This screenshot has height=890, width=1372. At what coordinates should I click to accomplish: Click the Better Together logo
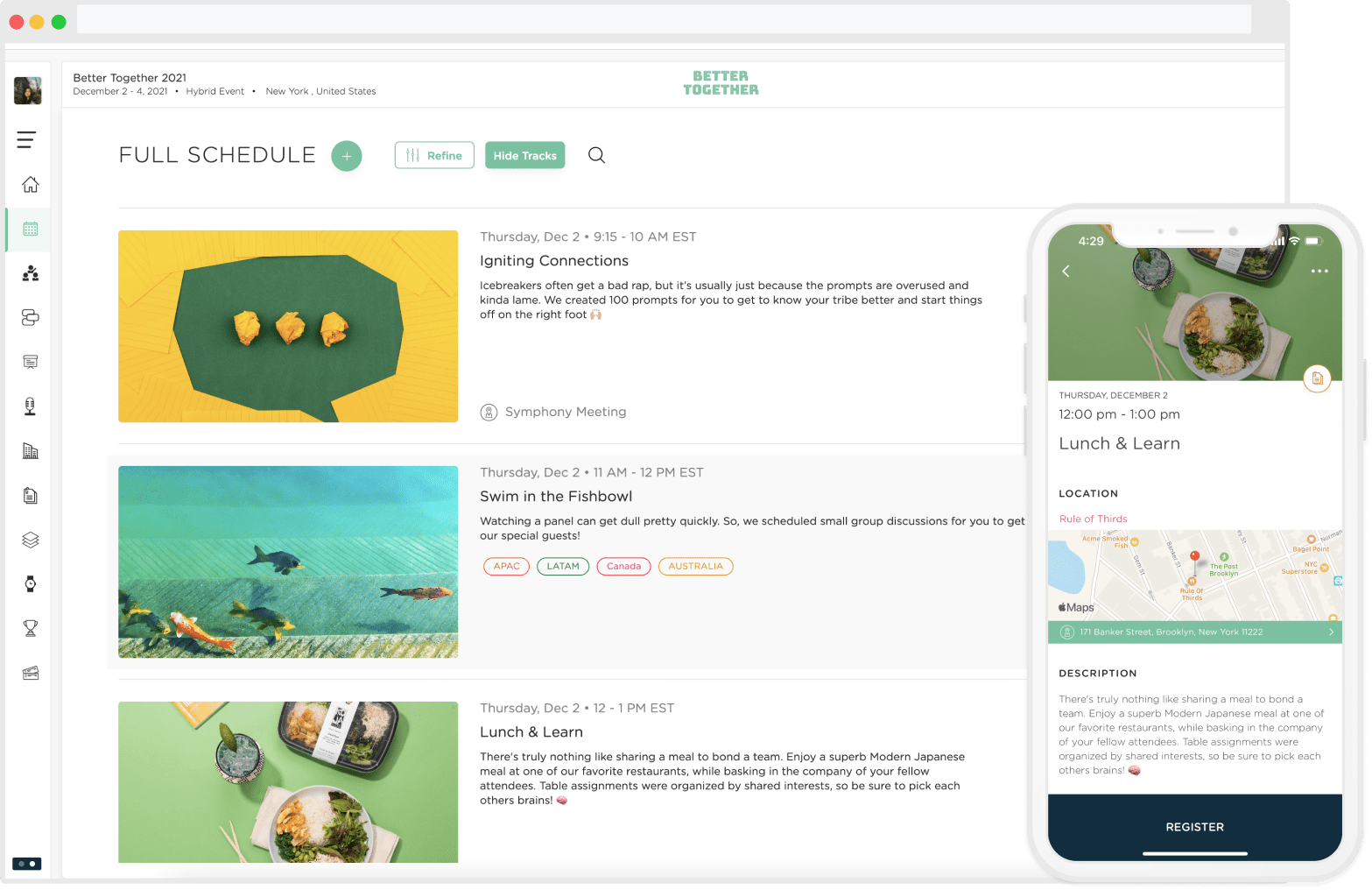(x=721, y=83)
